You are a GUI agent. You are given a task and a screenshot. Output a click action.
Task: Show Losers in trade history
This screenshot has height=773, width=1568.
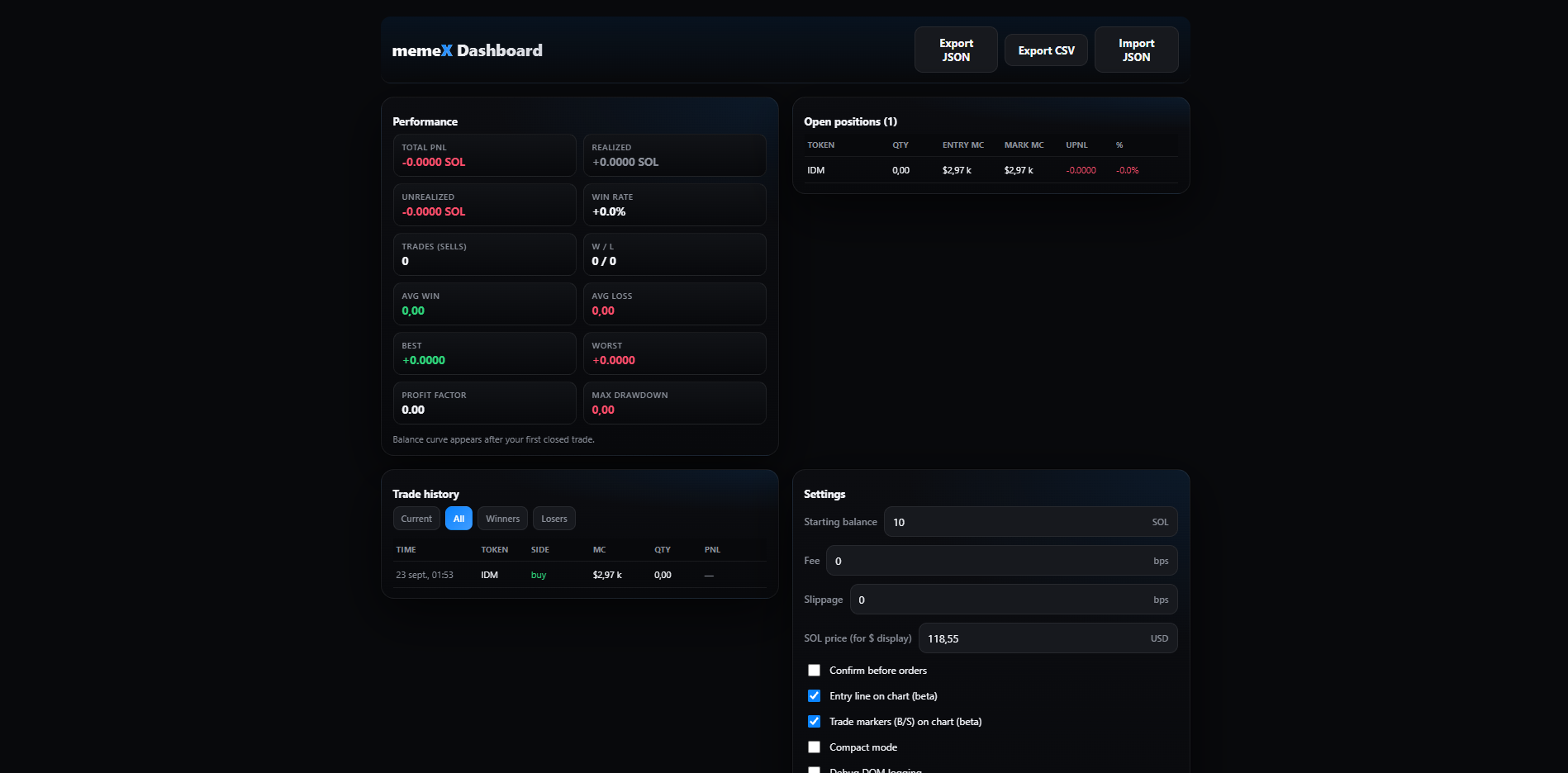coord(554,519)
